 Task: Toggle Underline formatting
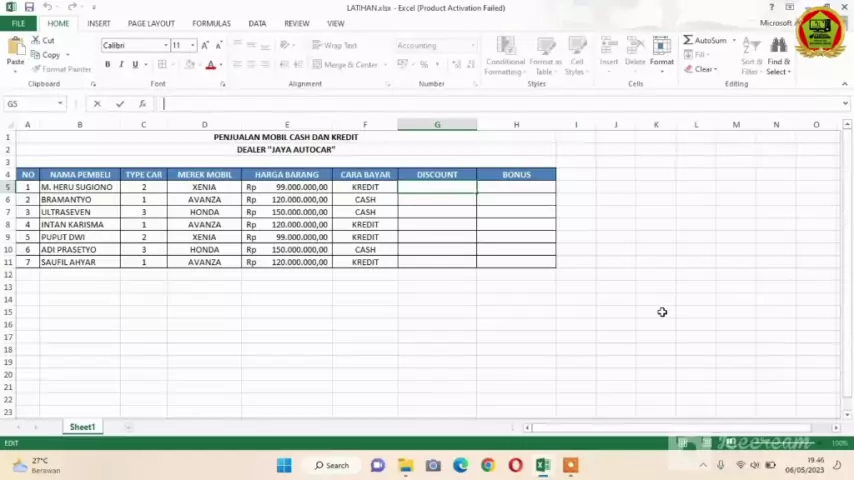[135, 65]
